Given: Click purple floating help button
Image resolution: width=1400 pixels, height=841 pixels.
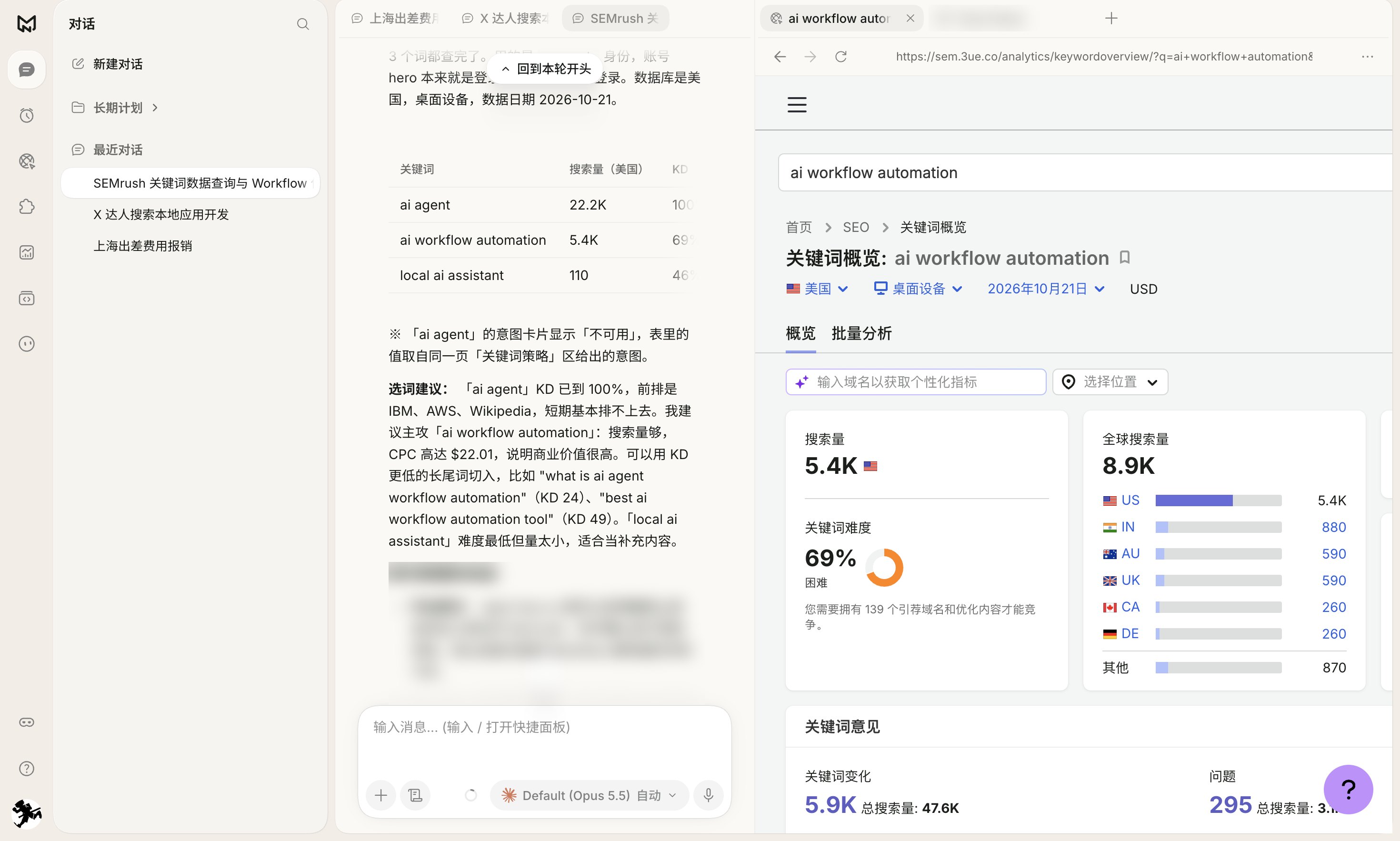Looking at the screenshot, I should coord(1348,789).
